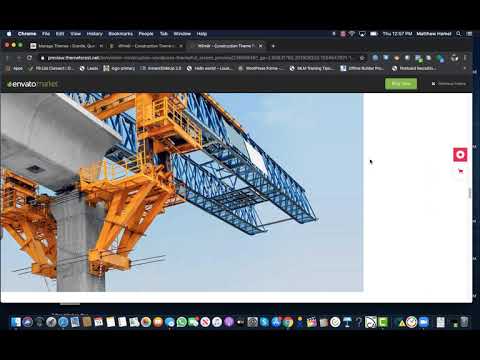Click the Envato Market logo

tap(32, 84)
